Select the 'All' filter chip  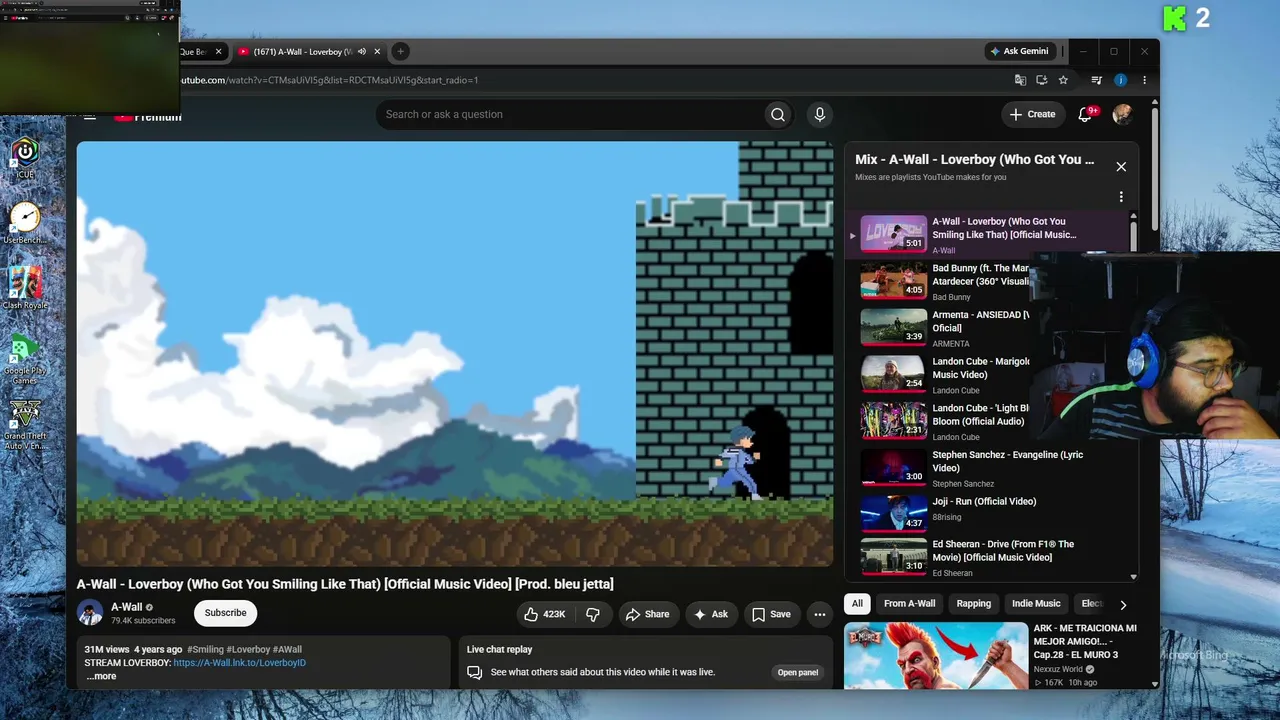point(857,604)
